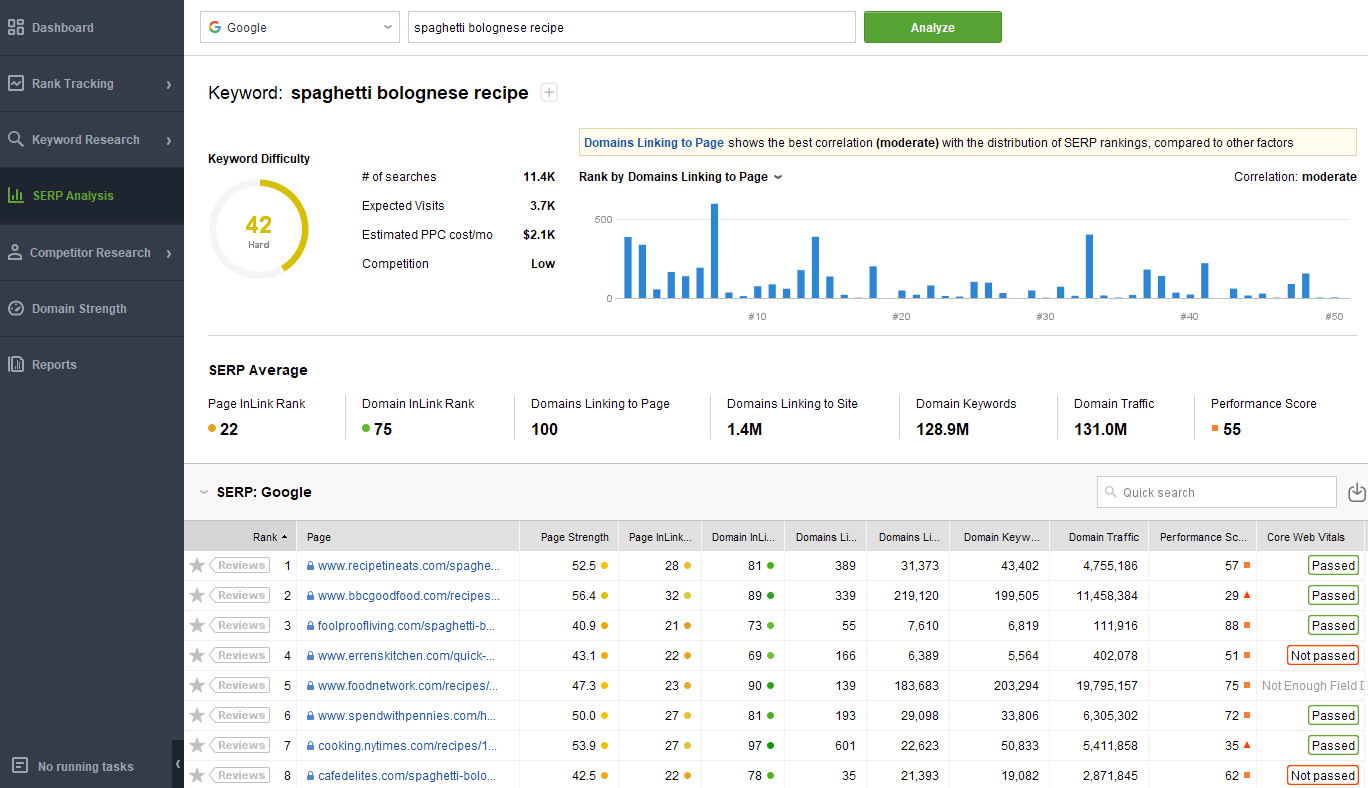This screenshot has width=1368, height=788.
Task: Click the Performance Score 55 average
Action: [x=1232, y=430]
